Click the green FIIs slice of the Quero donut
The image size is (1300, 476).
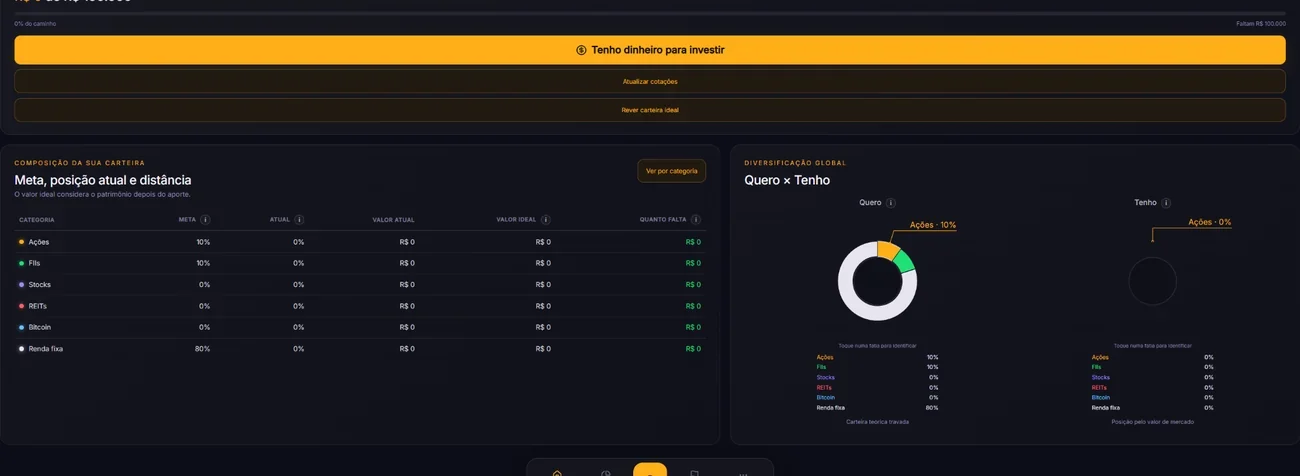(906, 263)
